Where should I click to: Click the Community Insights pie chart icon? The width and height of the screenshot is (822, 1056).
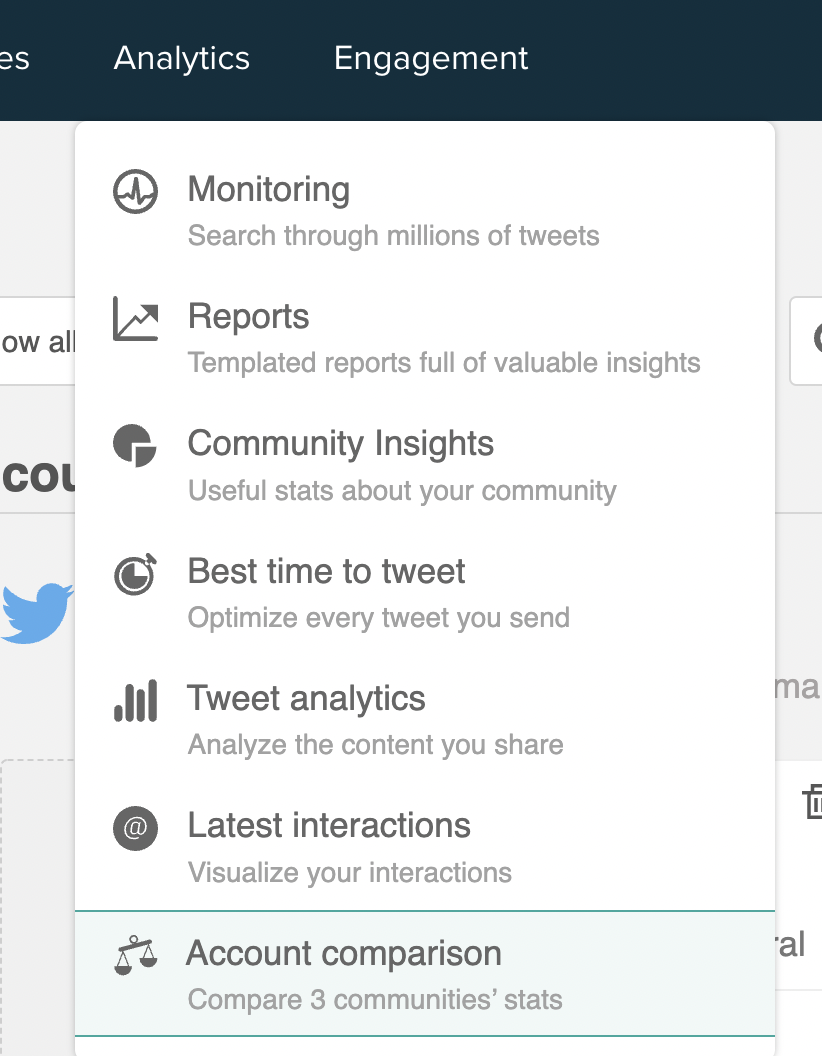(x=135, y=446)
